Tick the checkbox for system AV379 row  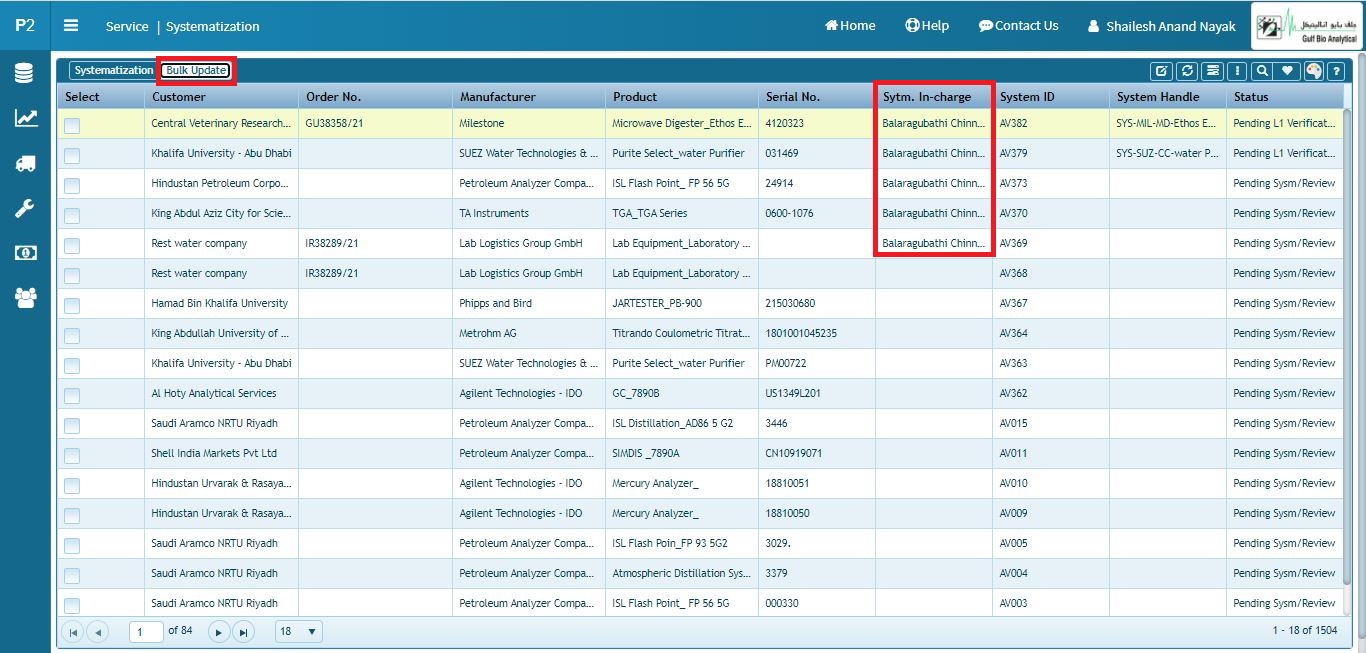72,155
